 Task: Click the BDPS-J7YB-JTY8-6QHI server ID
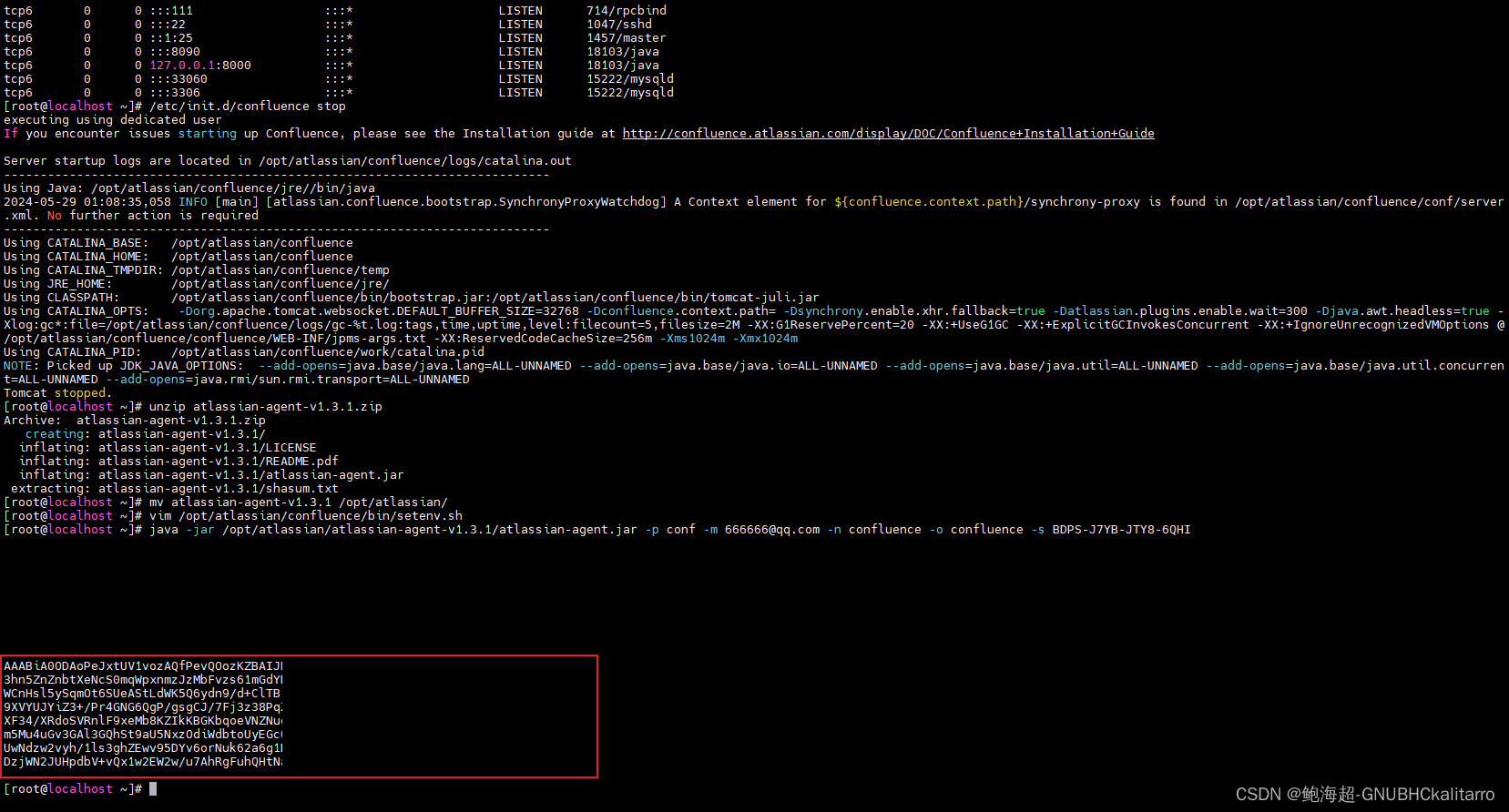coord(1121,530)
